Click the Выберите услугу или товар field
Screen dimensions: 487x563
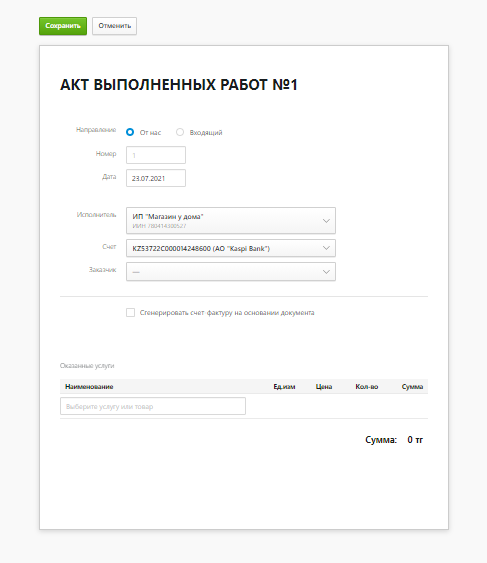153,406
